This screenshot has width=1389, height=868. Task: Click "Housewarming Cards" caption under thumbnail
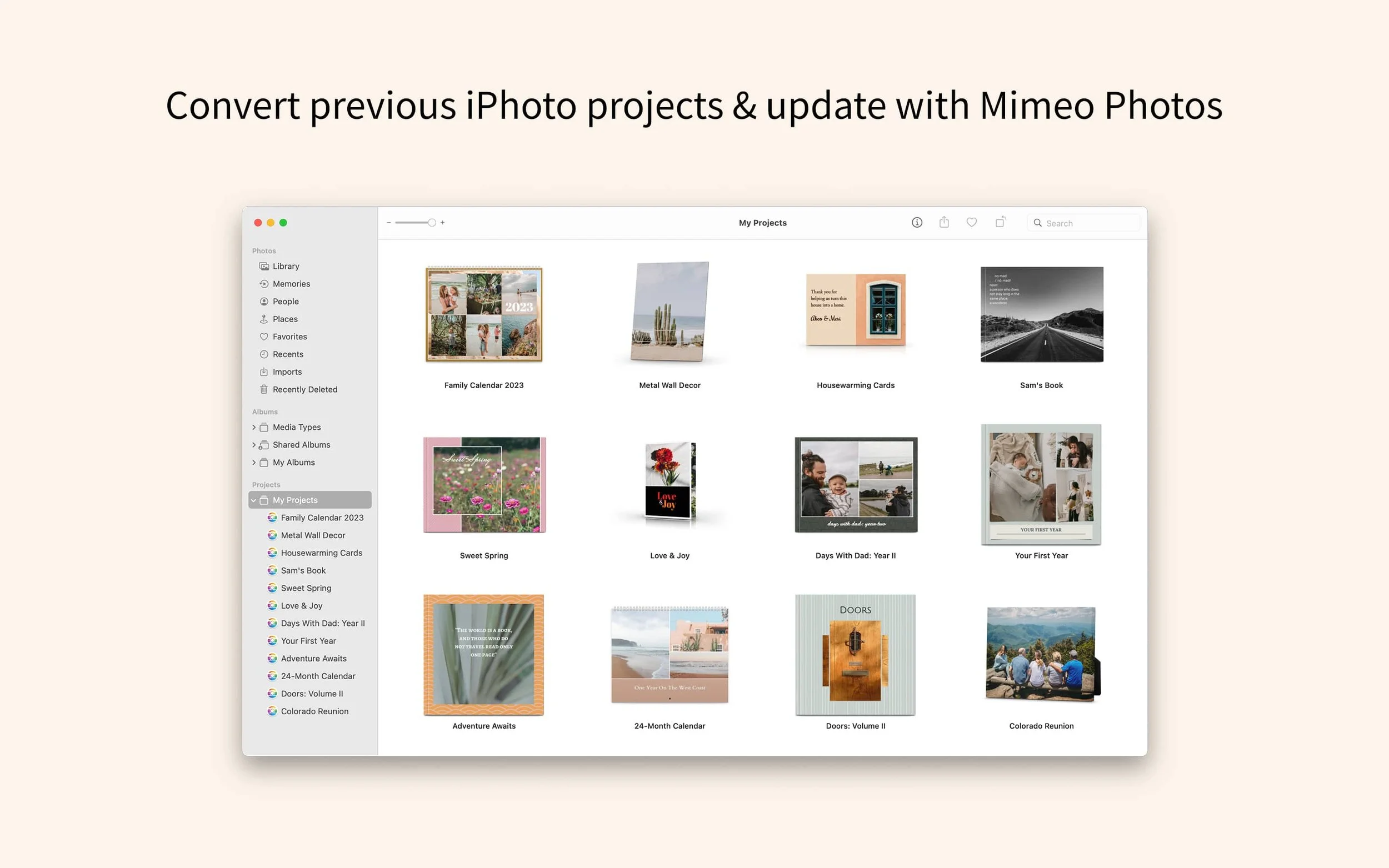click(856, 385)
